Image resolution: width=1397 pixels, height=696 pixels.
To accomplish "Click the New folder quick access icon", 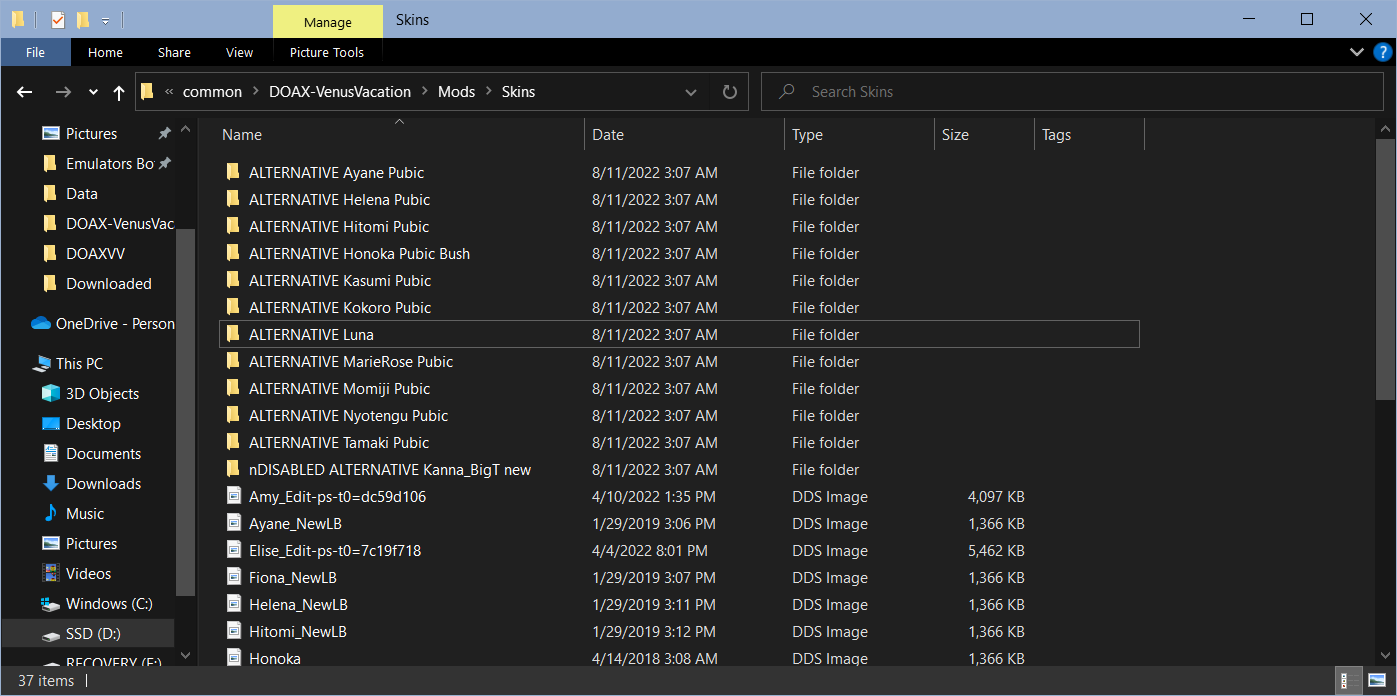I will click(83, 19).
